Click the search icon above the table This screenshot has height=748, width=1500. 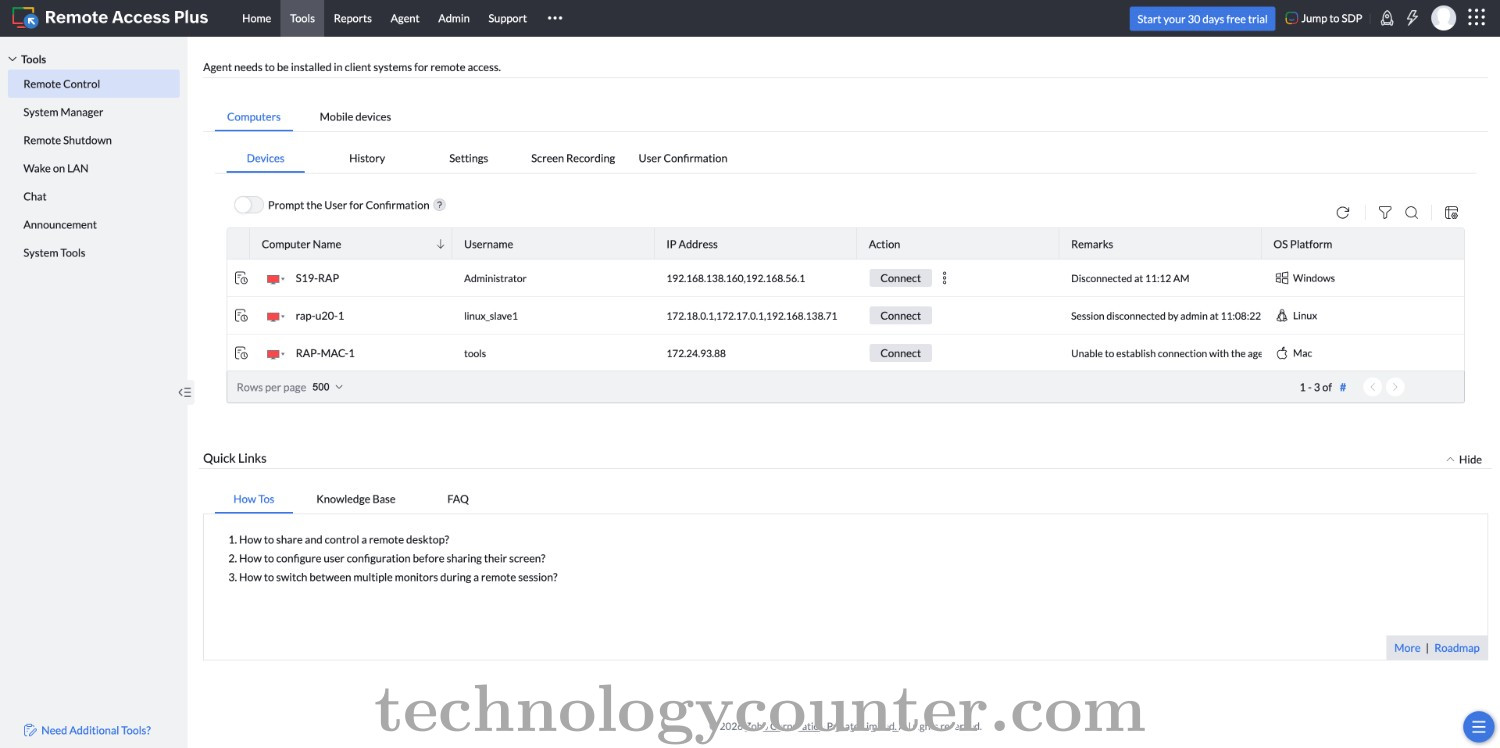coord(1412,212)
